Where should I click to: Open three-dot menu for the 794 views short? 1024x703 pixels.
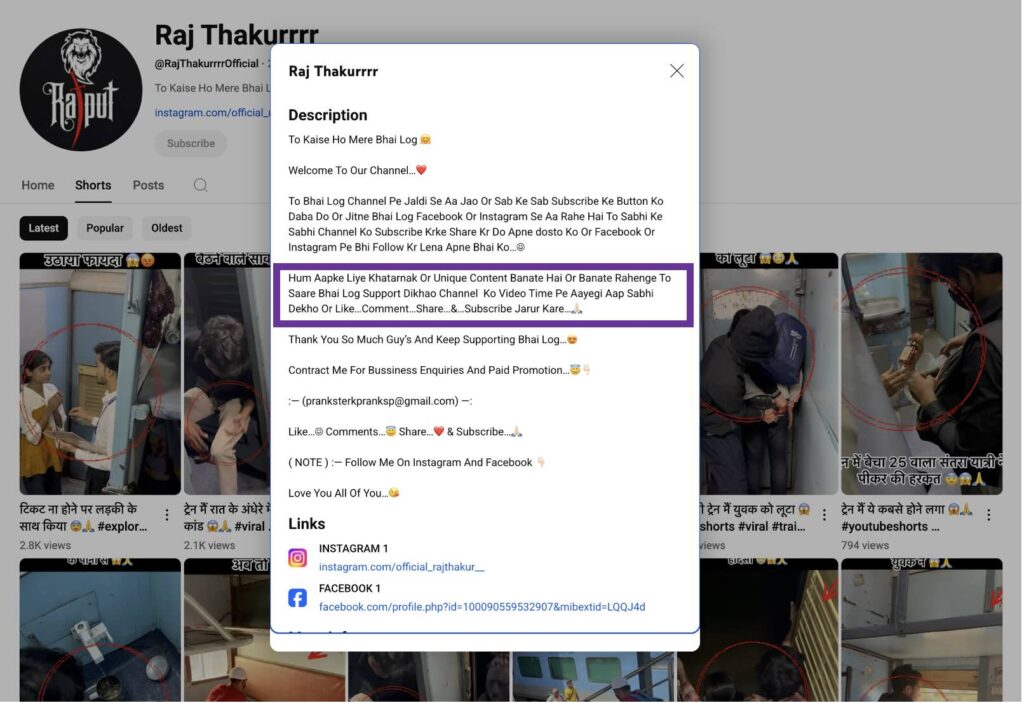[989, 515]
